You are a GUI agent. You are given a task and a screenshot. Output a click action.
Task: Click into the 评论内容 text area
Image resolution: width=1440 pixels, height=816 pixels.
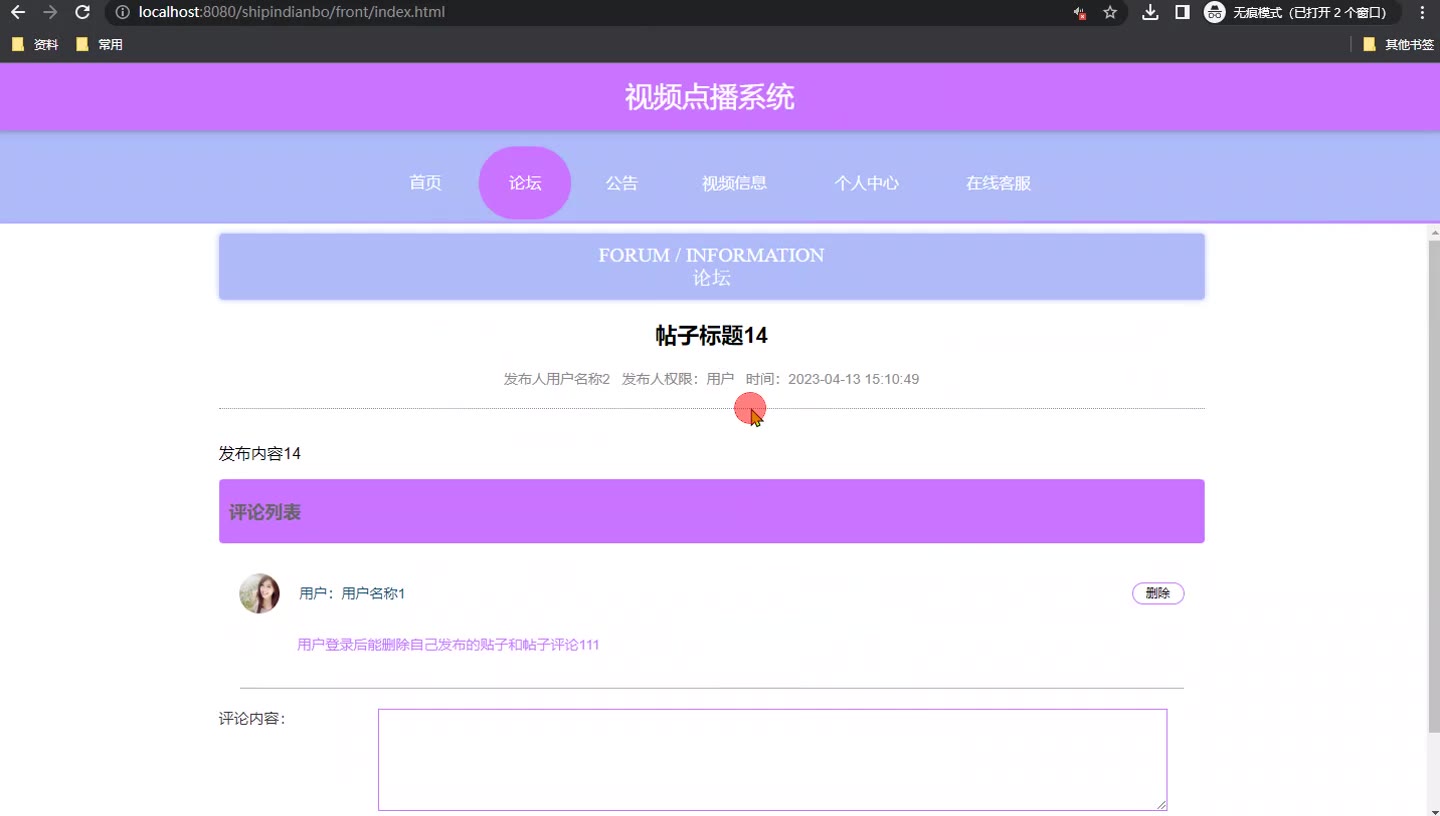point(772,760)
